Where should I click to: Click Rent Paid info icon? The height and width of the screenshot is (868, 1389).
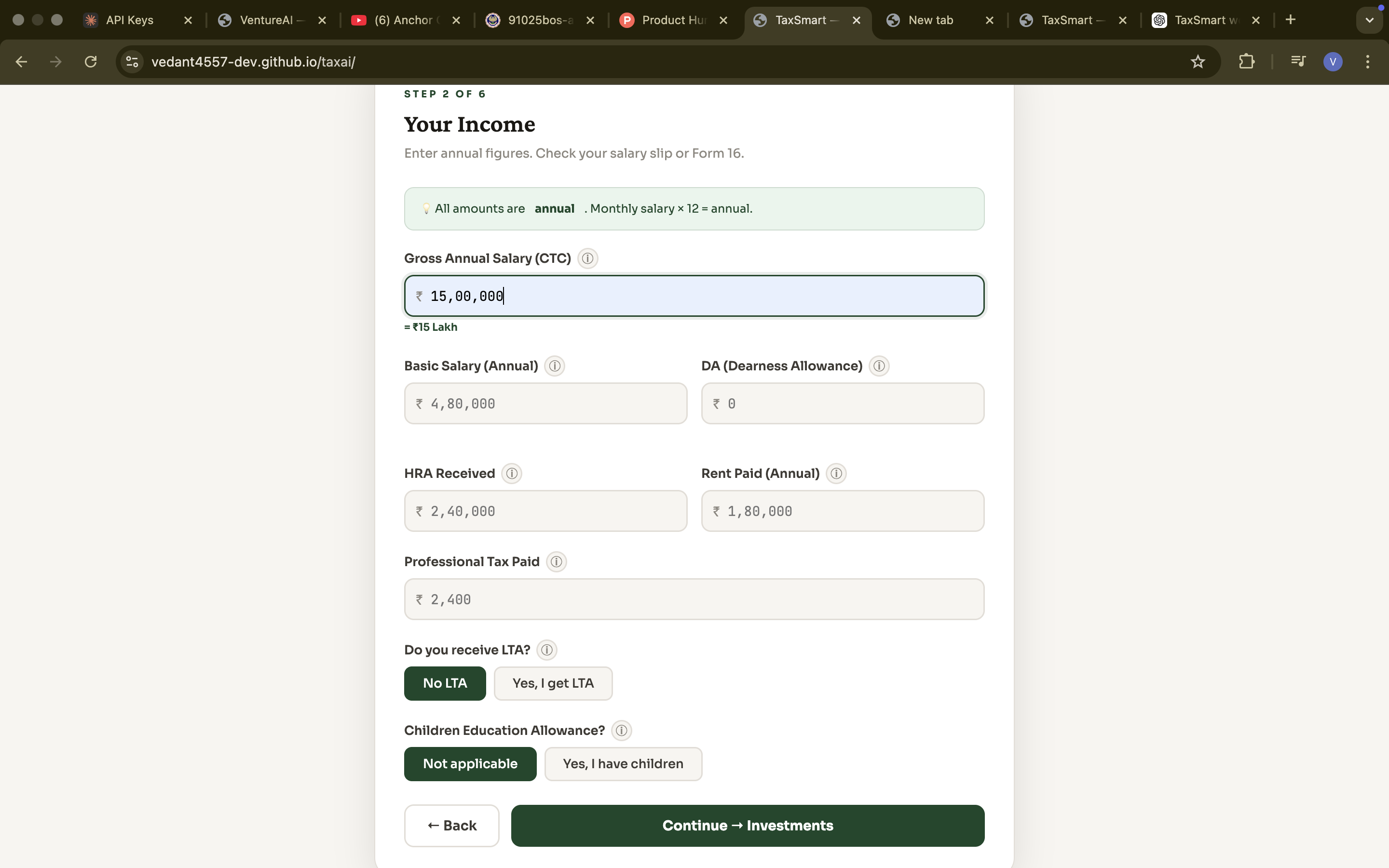click(836, 474)
